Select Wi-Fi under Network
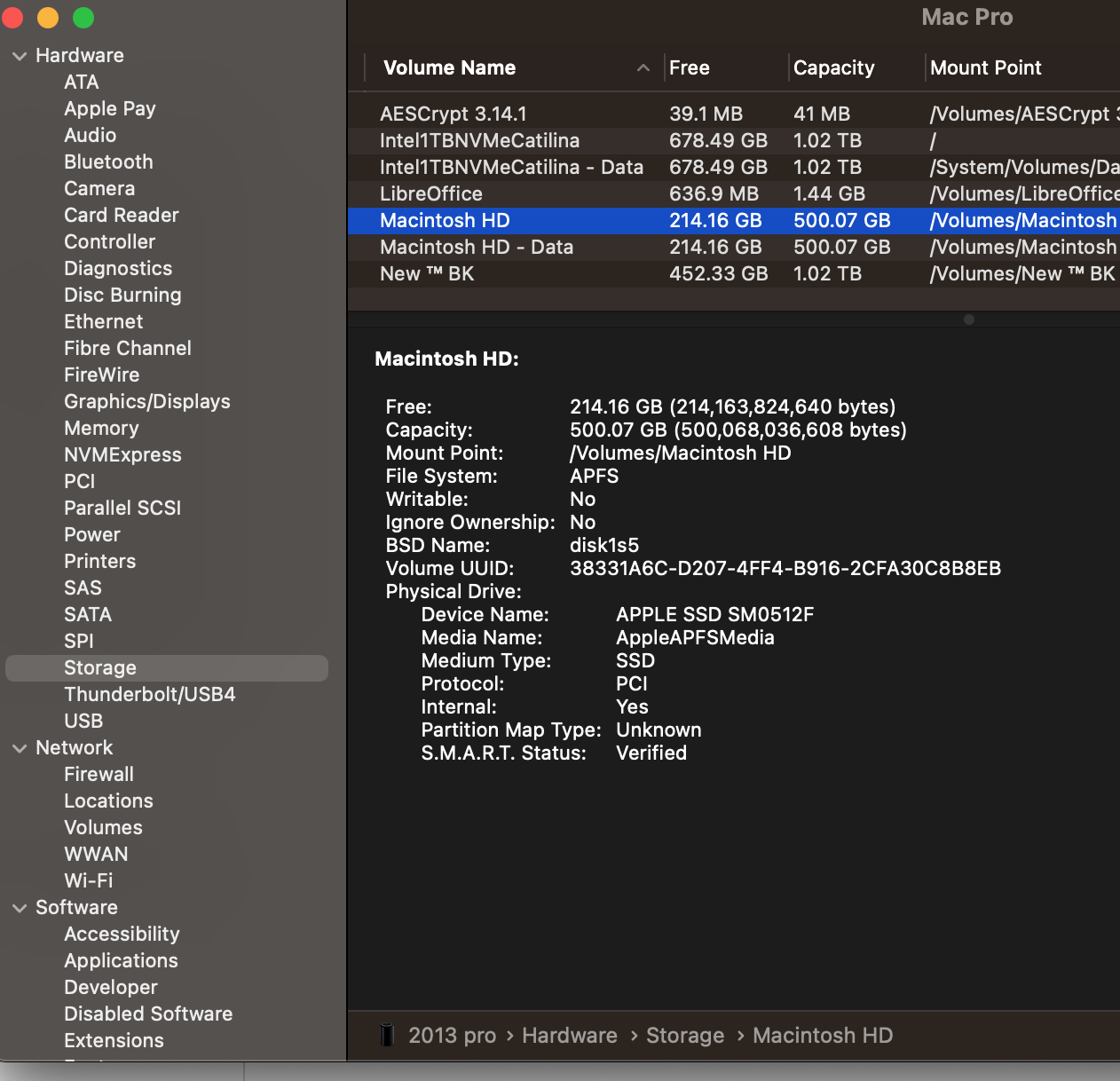This screenshot has width=1120, height=1081. (89, 881)
